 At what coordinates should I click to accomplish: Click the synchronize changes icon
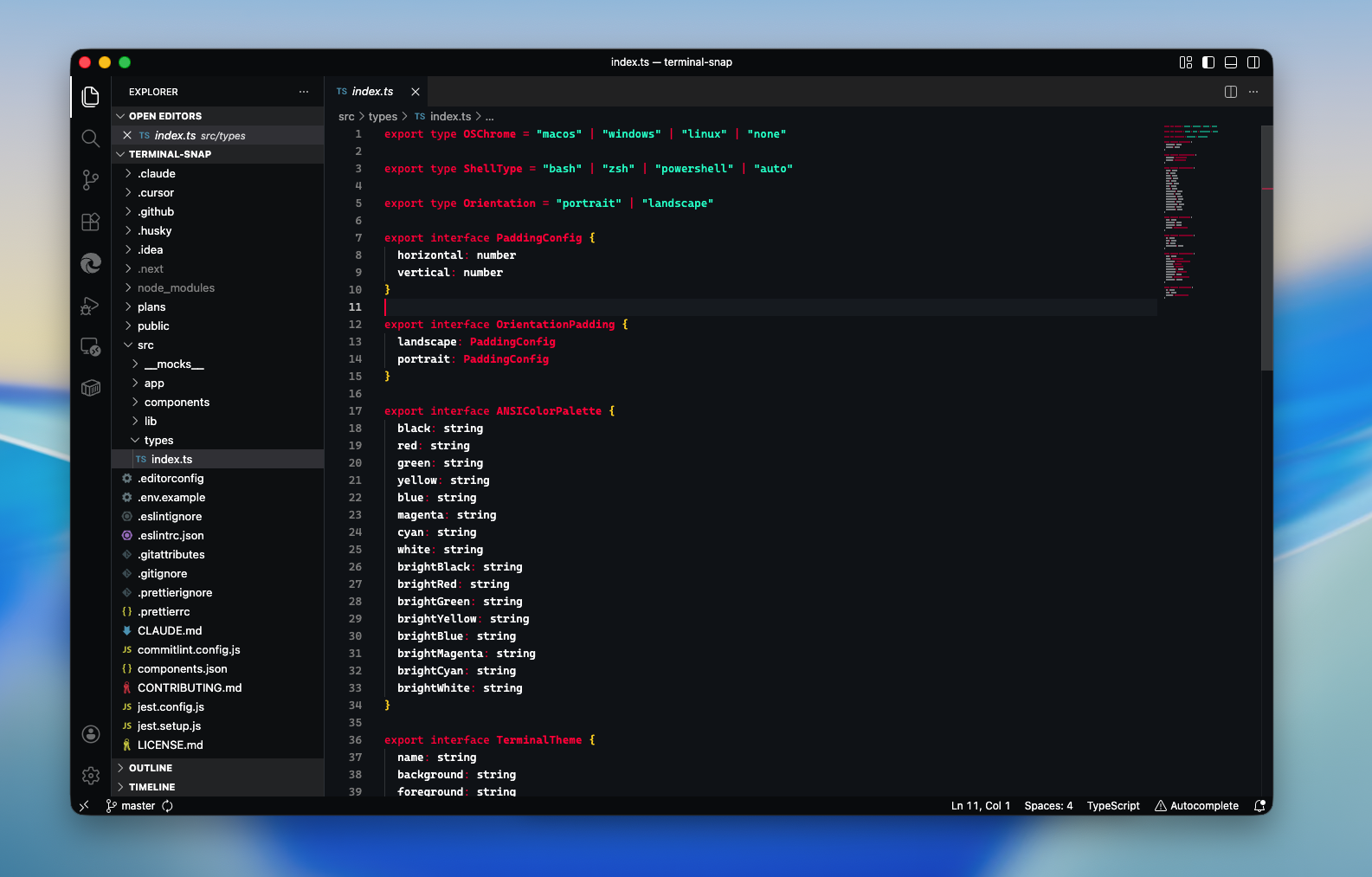click(x=167, y=806)
